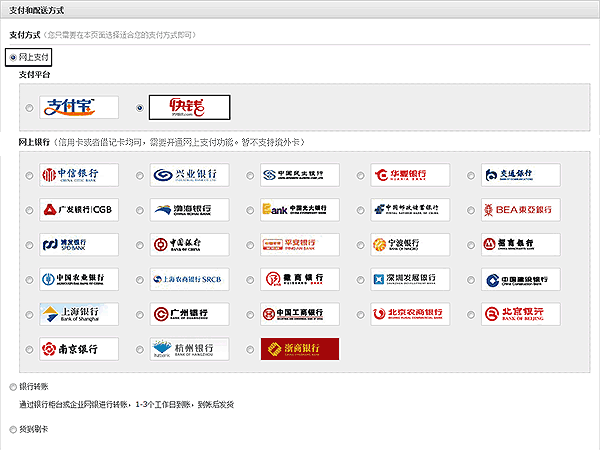Screen dimensions: 600x450
Task: Pick the radio button for 南京银行
Action: point(29,349)
